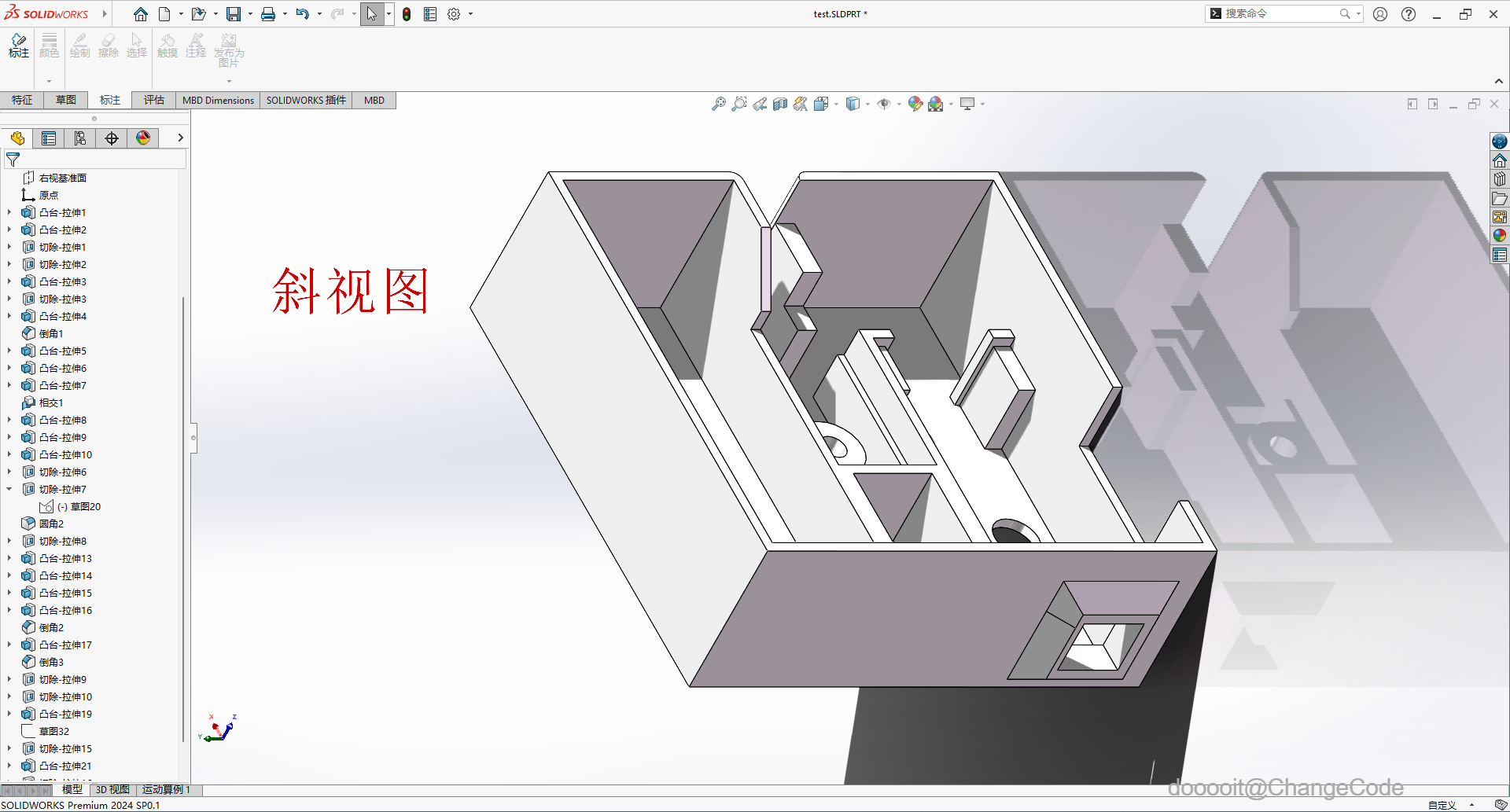1510x812 pixels.
Task: Select 草图20 in the feature tree
Action: pos(85,506)
